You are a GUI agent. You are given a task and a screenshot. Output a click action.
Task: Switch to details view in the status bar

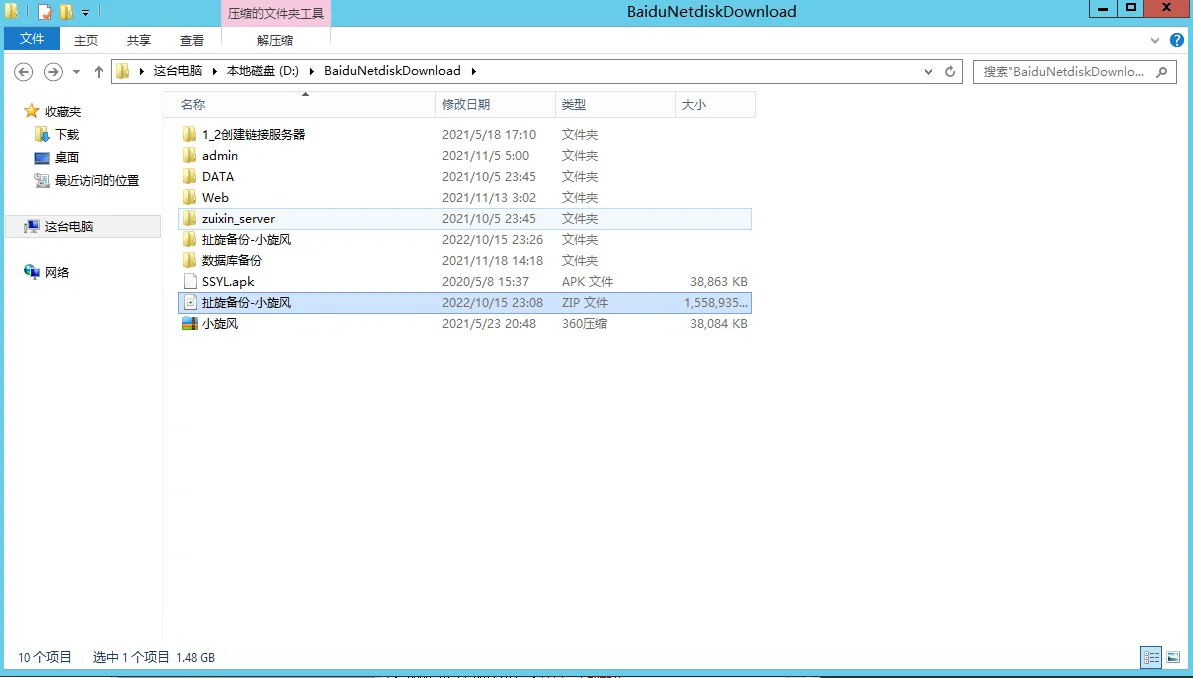(1151, 657)
